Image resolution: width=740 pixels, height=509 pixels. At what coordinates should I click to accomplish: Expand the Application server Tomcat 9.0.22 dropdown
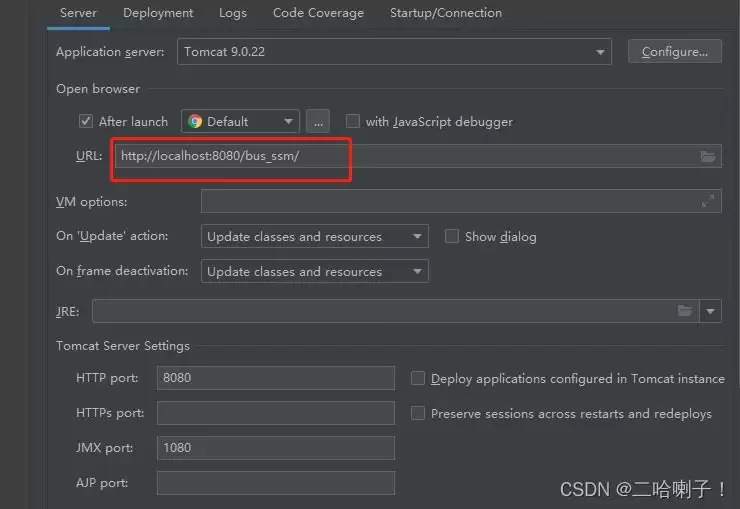click(394, 51)
